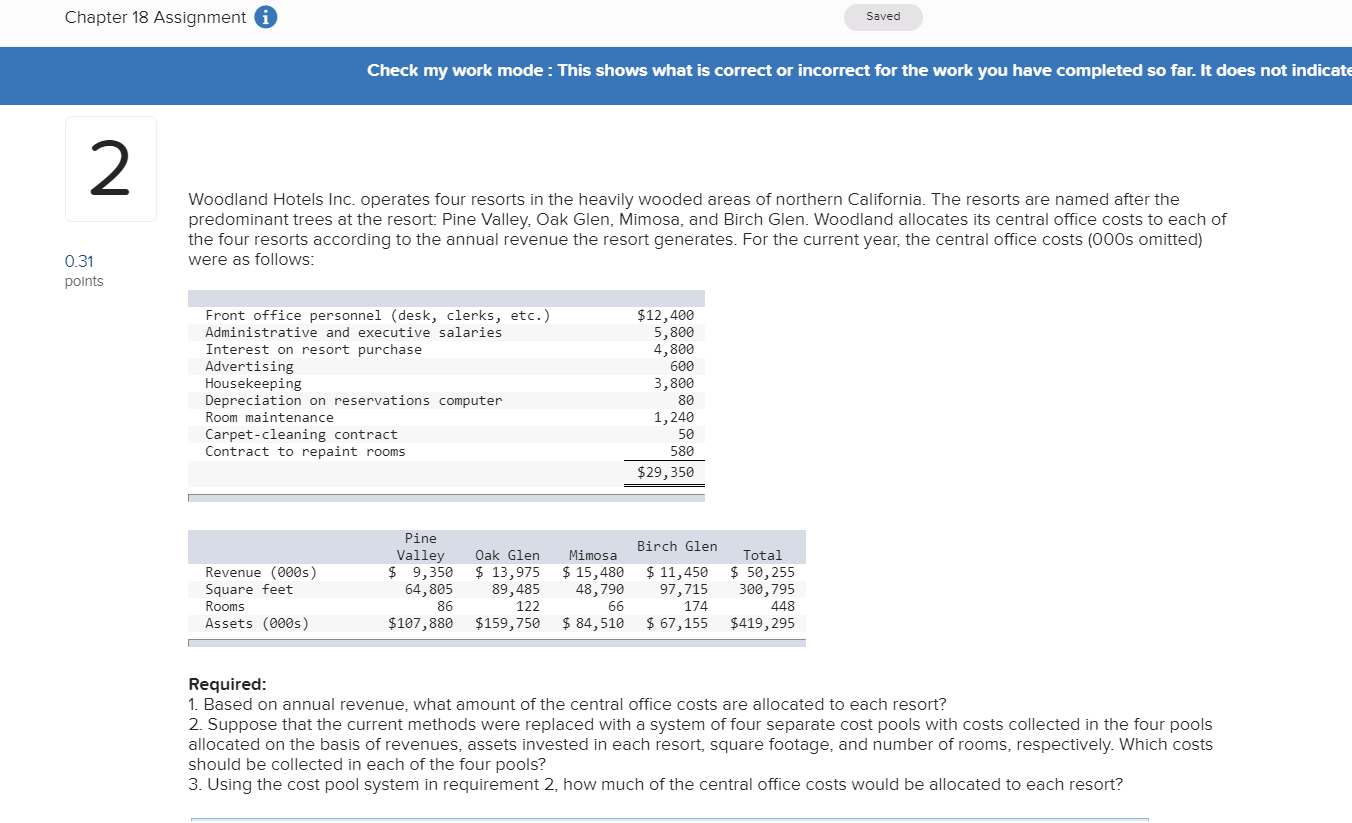Click requirement 3 about cost pool system
The height and width of the screenshot is (823, 1352).
[655, 784]
